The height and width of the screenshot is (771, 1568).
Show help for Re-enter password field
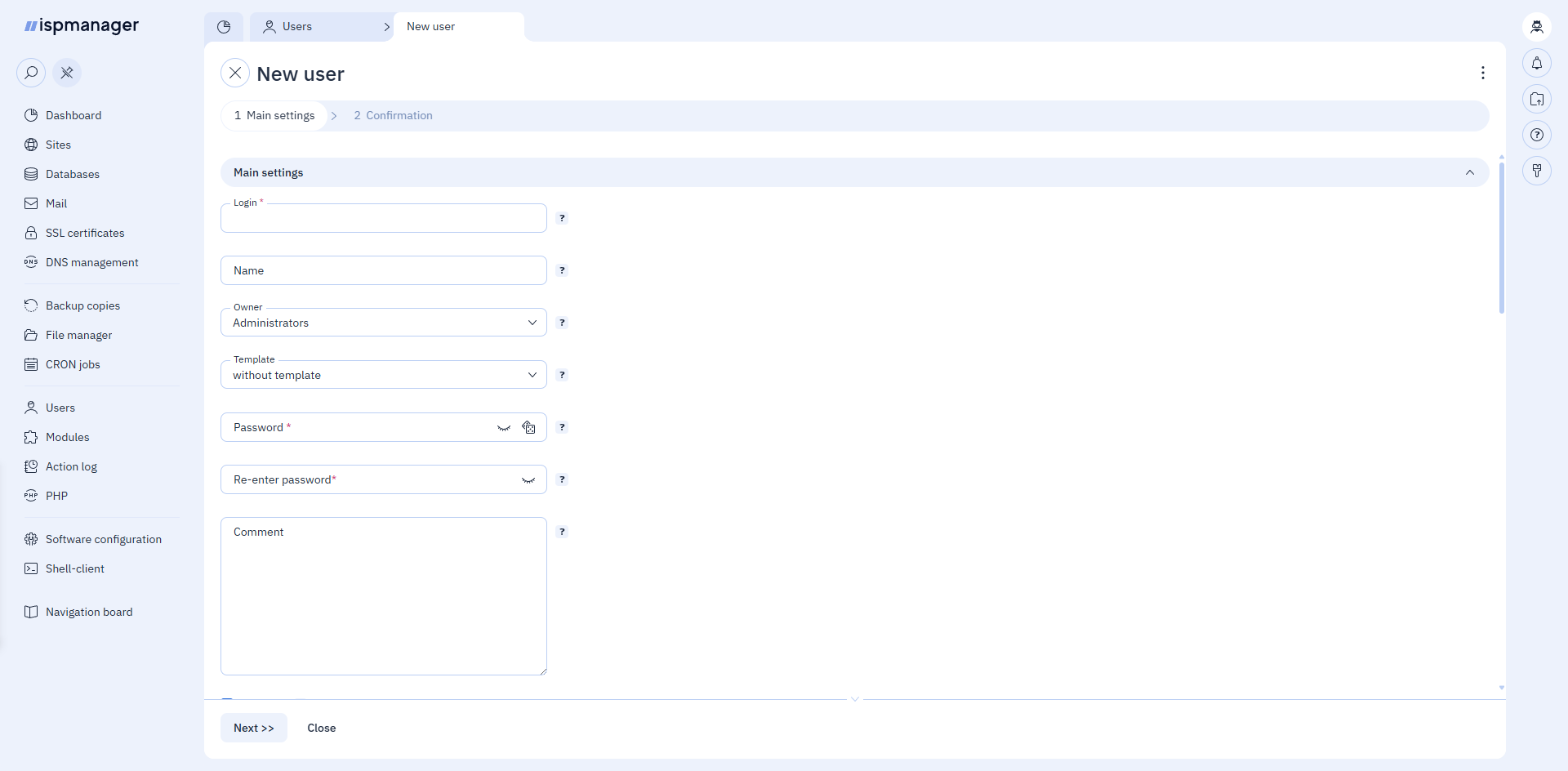click(x=562, y=479)
